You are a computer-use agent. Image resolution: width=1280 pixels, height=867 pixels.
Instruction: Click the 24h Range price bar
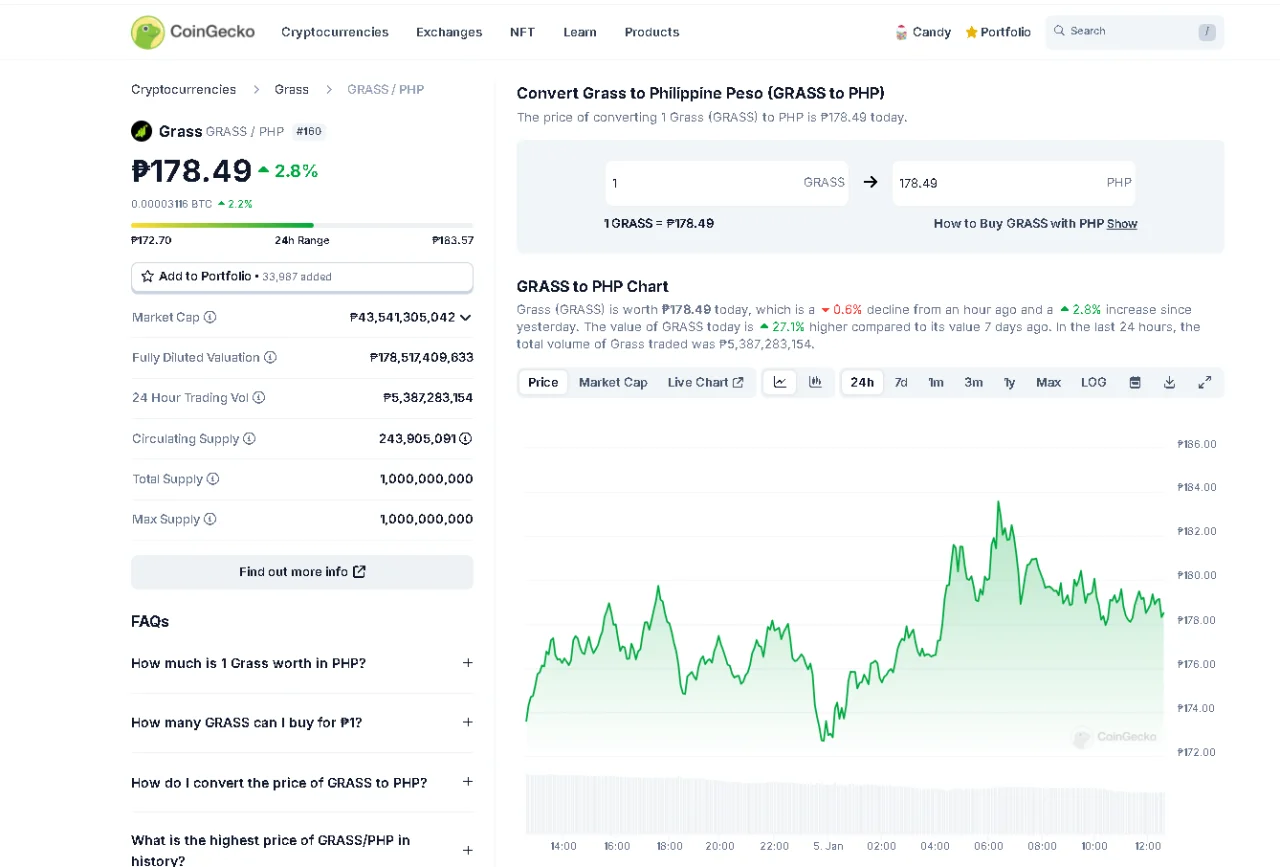302,225
